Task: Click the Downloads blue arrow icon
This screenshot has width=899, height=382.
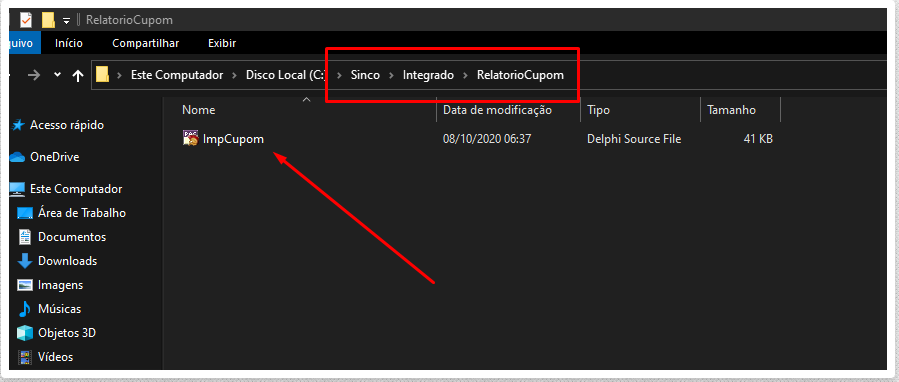Action: tap(25, 261)
